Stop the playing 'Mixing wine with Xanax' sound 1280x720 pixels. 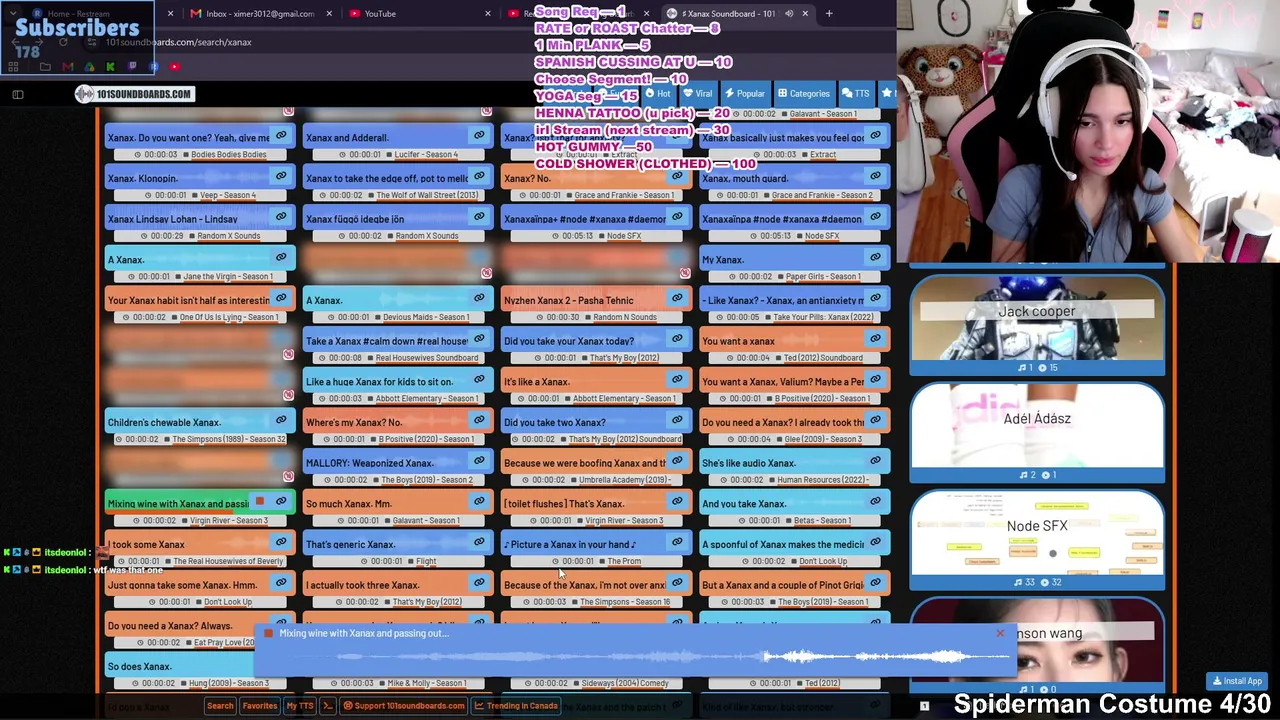pyautogui.click(x=259, y=502)
